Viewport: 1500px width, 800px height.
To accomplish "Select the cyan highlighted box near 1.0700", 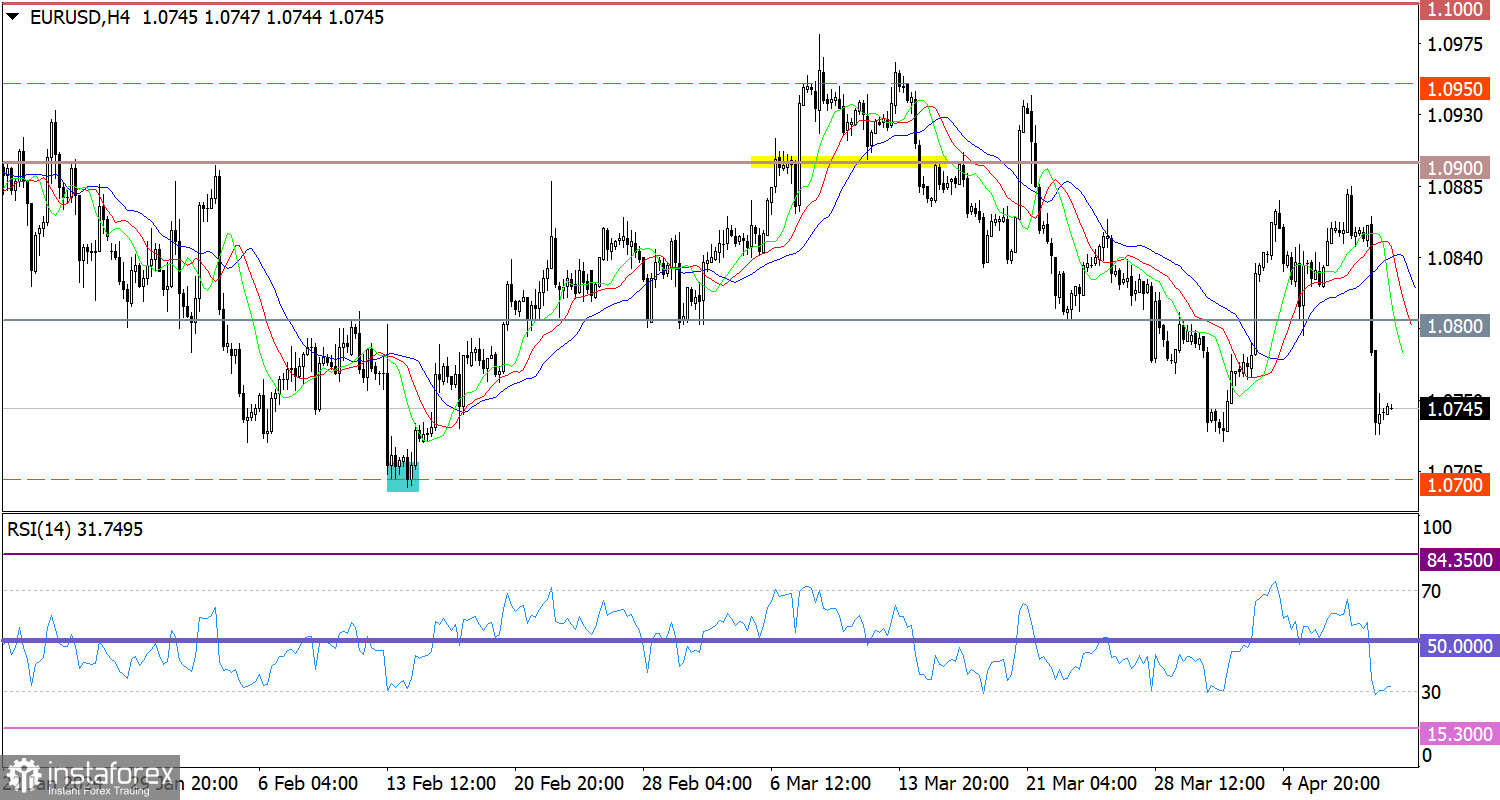I will pos(403,477).
